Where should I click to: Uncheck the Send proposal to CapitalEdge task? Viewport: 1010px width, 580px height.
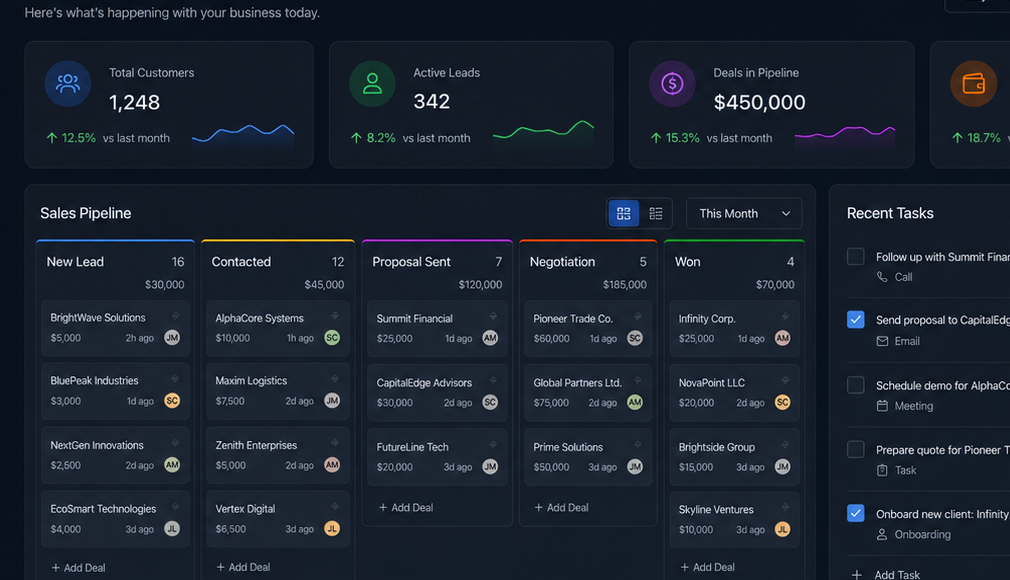(855, 319)
